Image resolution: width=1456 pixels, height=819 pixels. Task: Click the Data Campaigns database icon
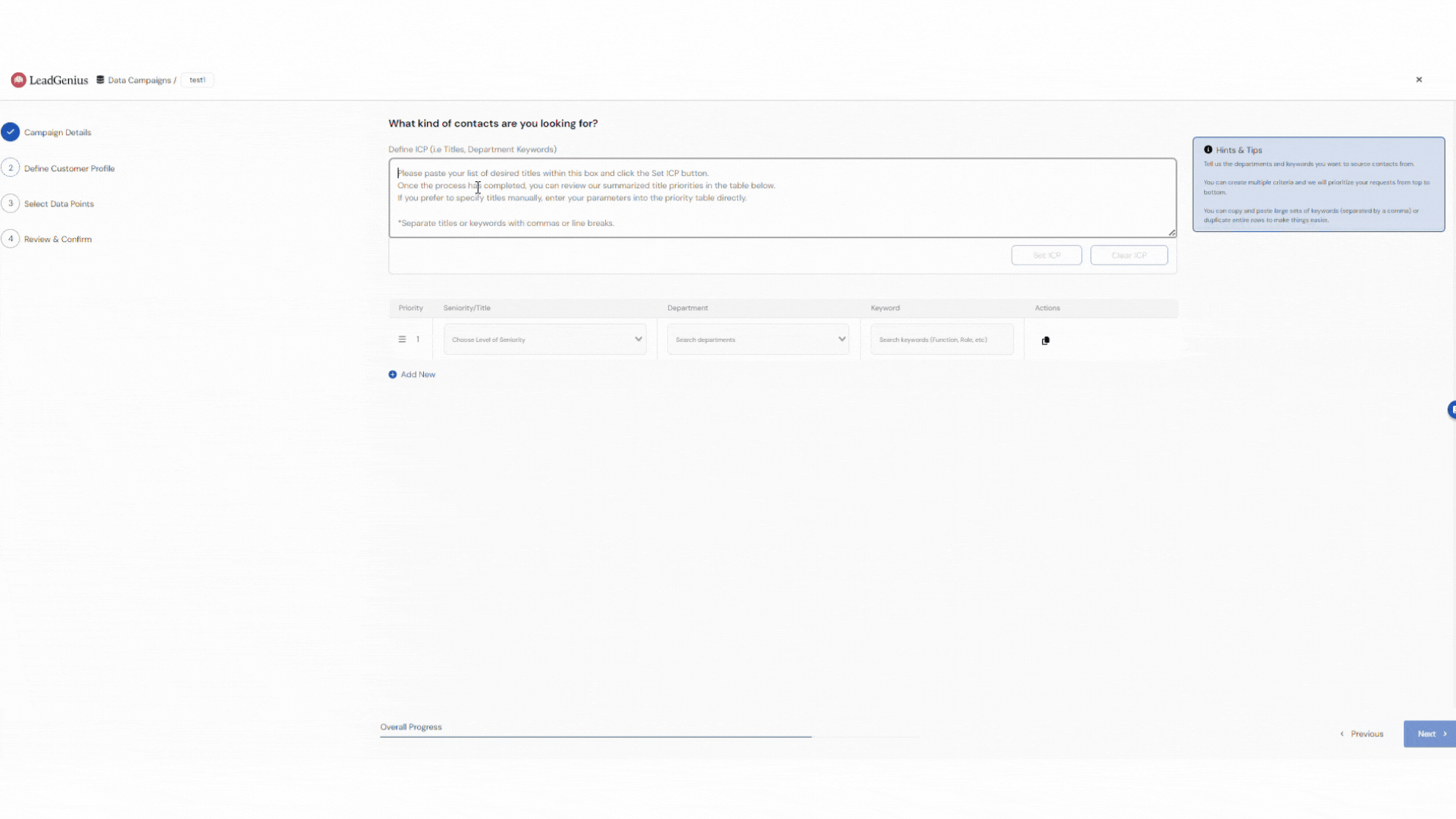coord(100,80)
